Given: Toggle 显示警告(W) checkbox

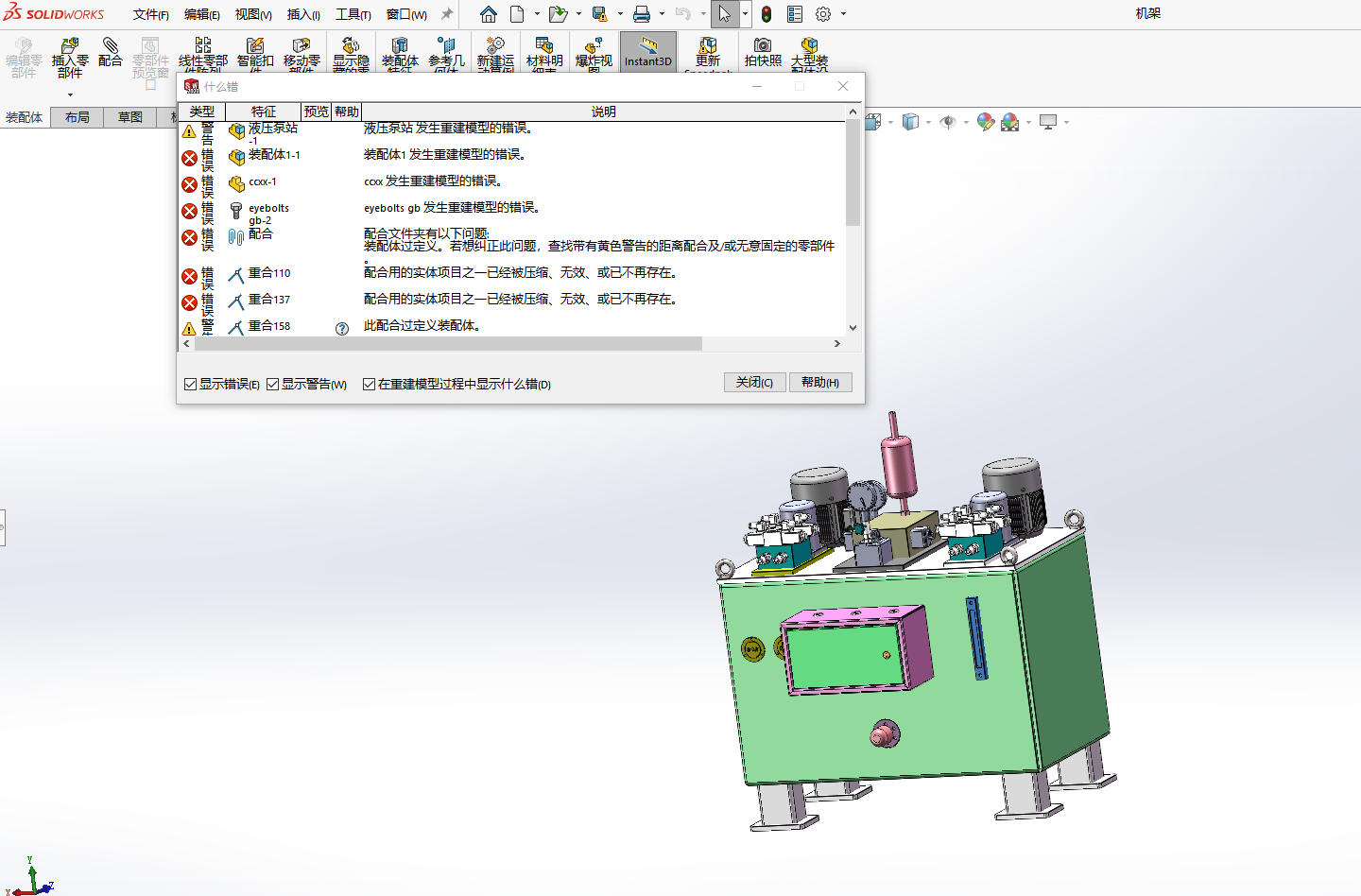Looking at the screenshot, I should click(272, 384).
